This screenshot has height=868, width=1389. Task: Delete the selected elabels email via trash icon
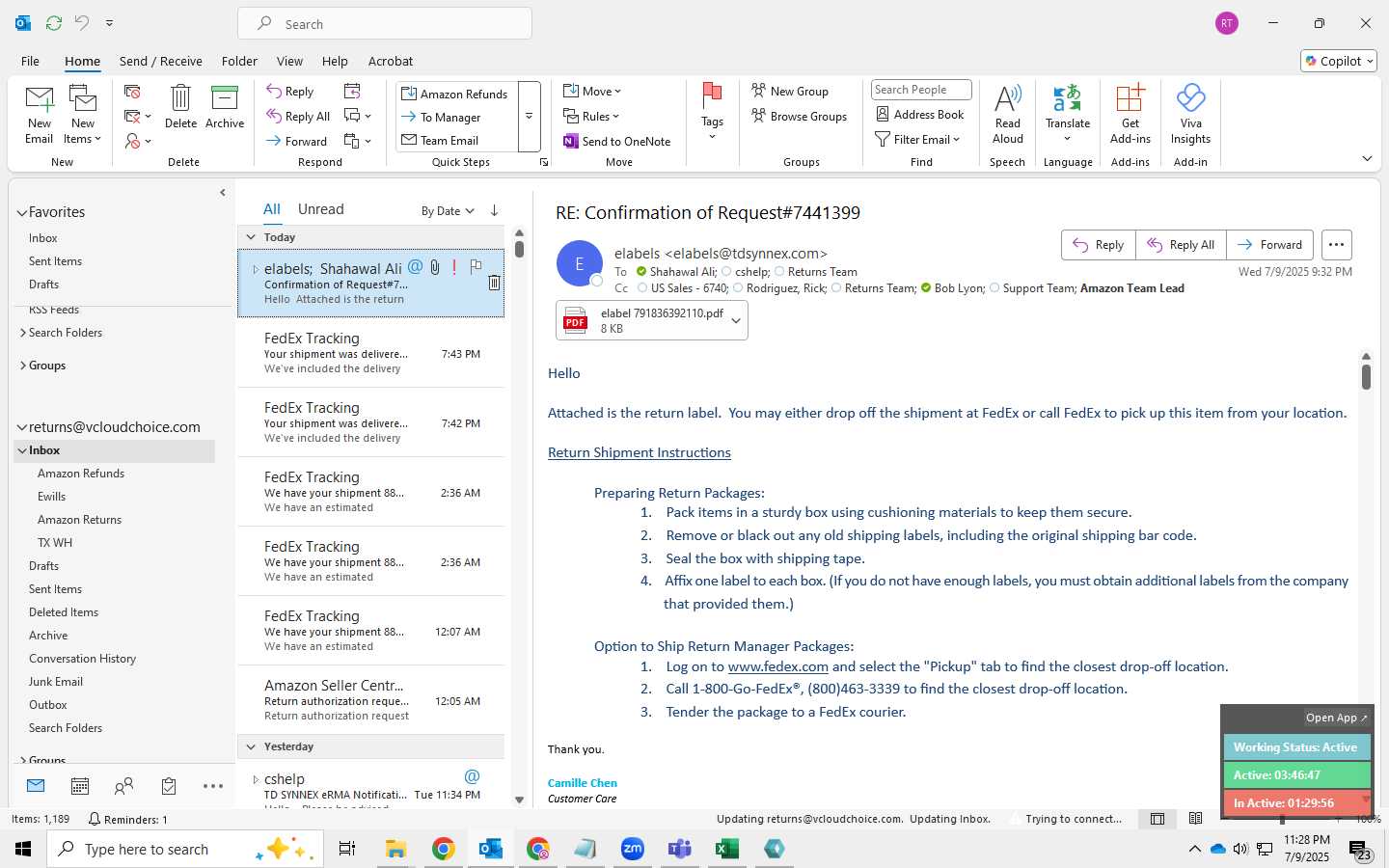point(494,283)
